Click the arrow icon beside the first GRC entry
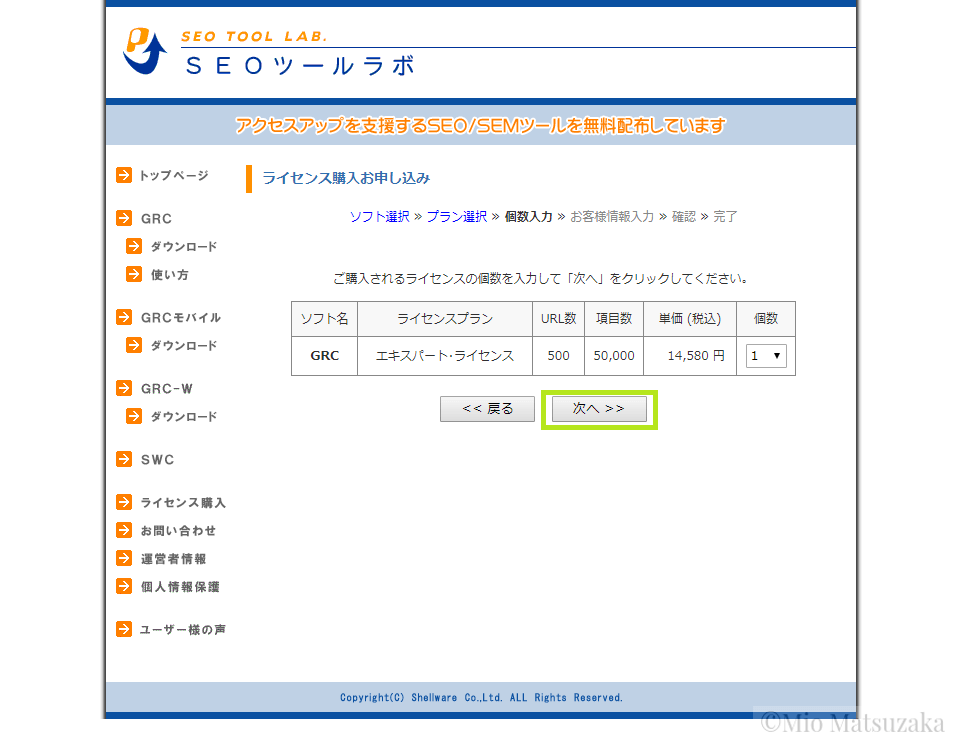 point(124,218)
